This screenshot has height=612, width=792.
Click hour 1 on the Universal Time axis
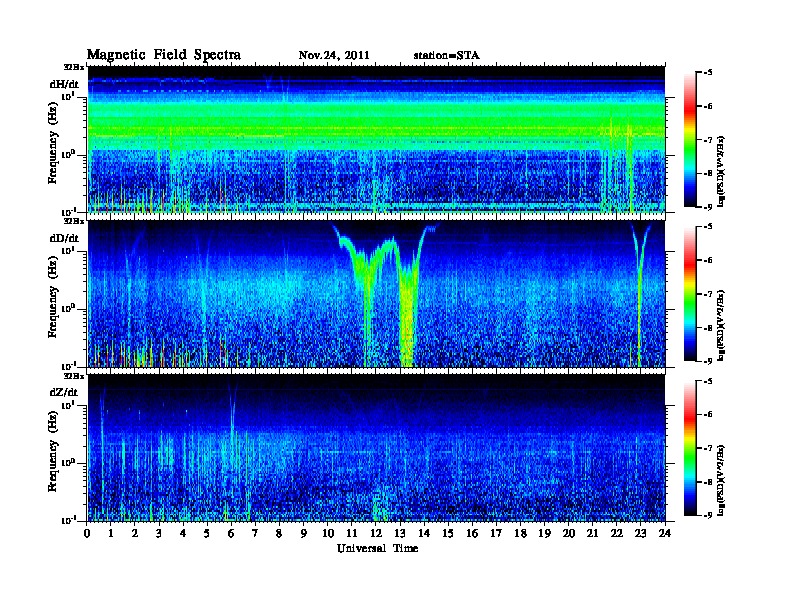click(111, 534)
